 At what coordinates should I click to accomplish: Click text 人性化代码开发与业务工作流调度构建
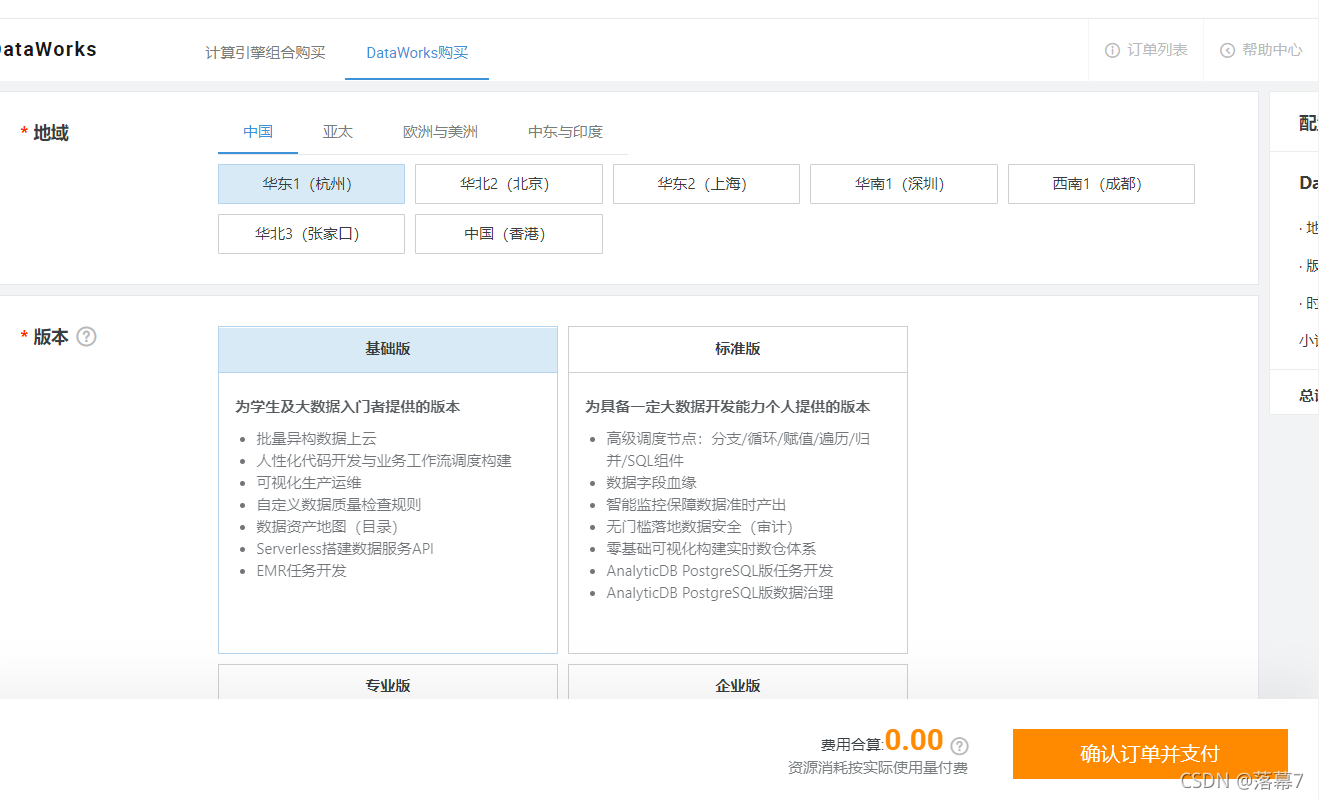point(384,461)
